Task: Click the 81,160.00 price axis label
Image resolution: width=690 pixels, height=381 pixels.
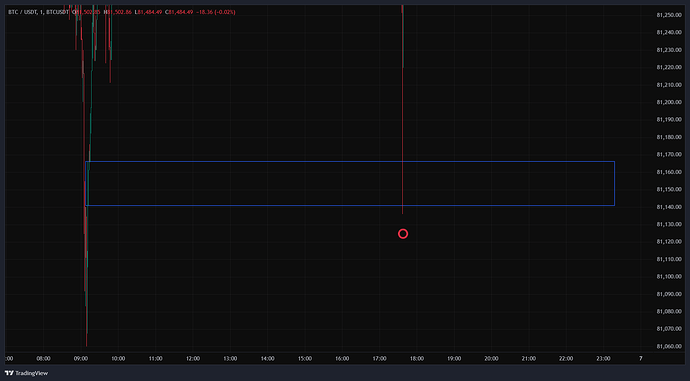Action: click(x=669, y=172)
